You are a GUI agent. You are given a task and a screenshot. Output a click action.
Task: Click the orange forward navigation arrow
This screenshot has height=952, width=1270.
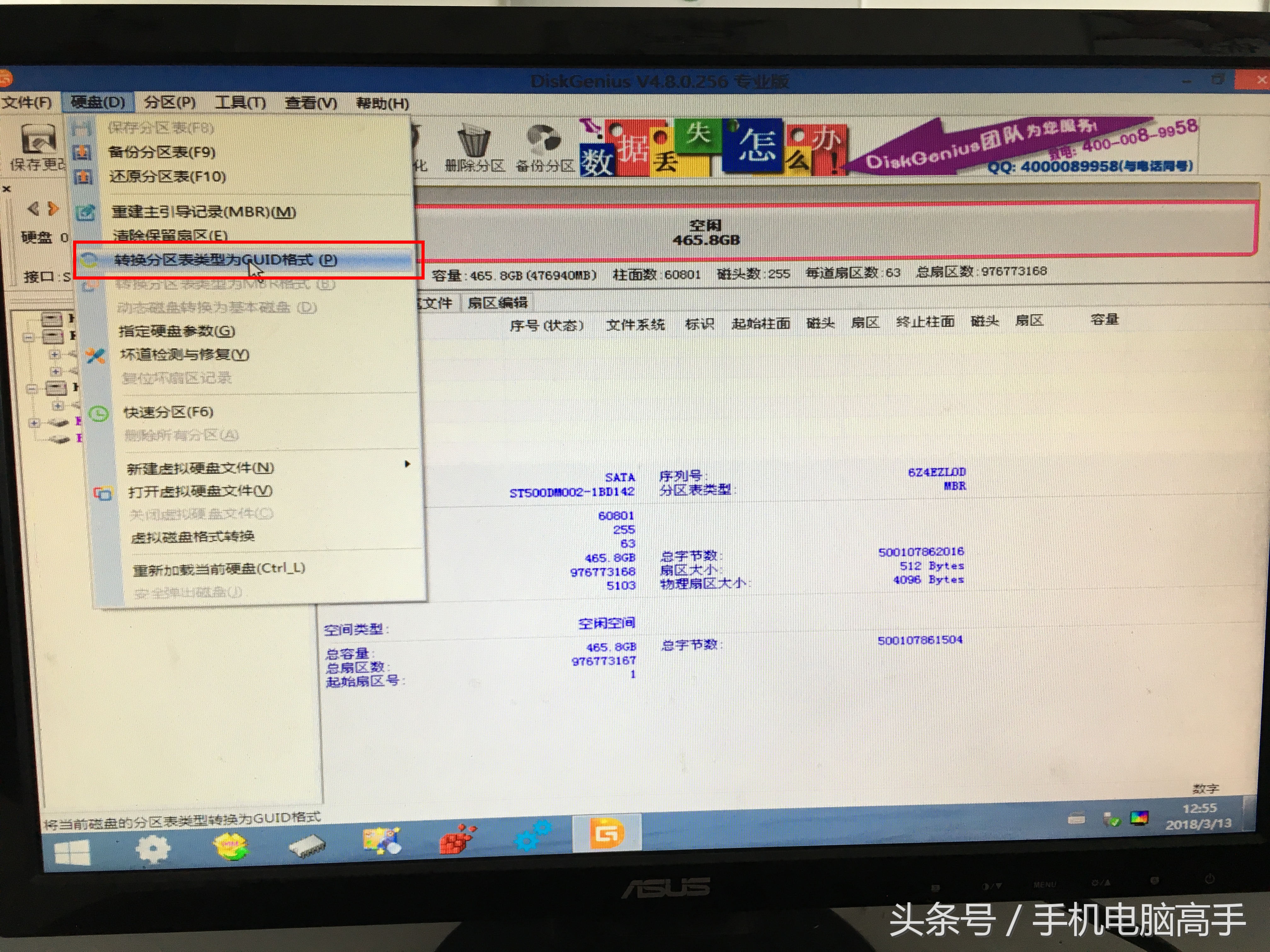coord(54,208)
